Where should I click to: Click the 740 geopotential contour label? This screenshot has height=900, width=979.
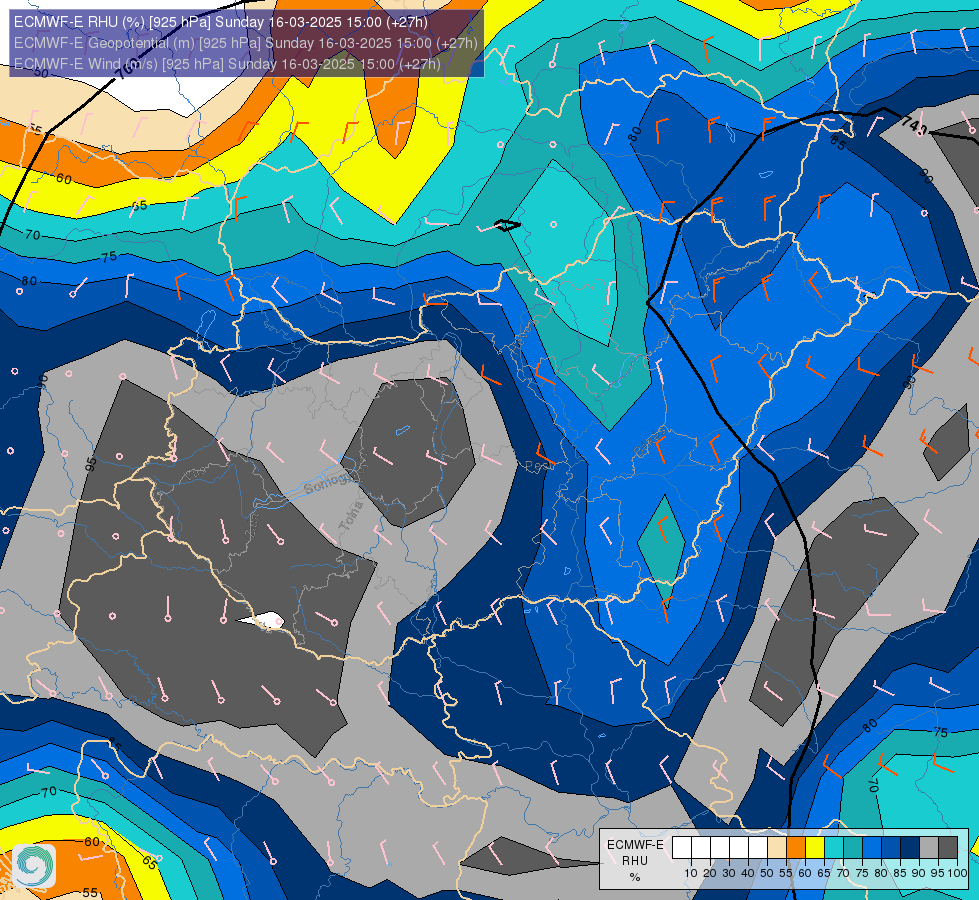(915, 127)
